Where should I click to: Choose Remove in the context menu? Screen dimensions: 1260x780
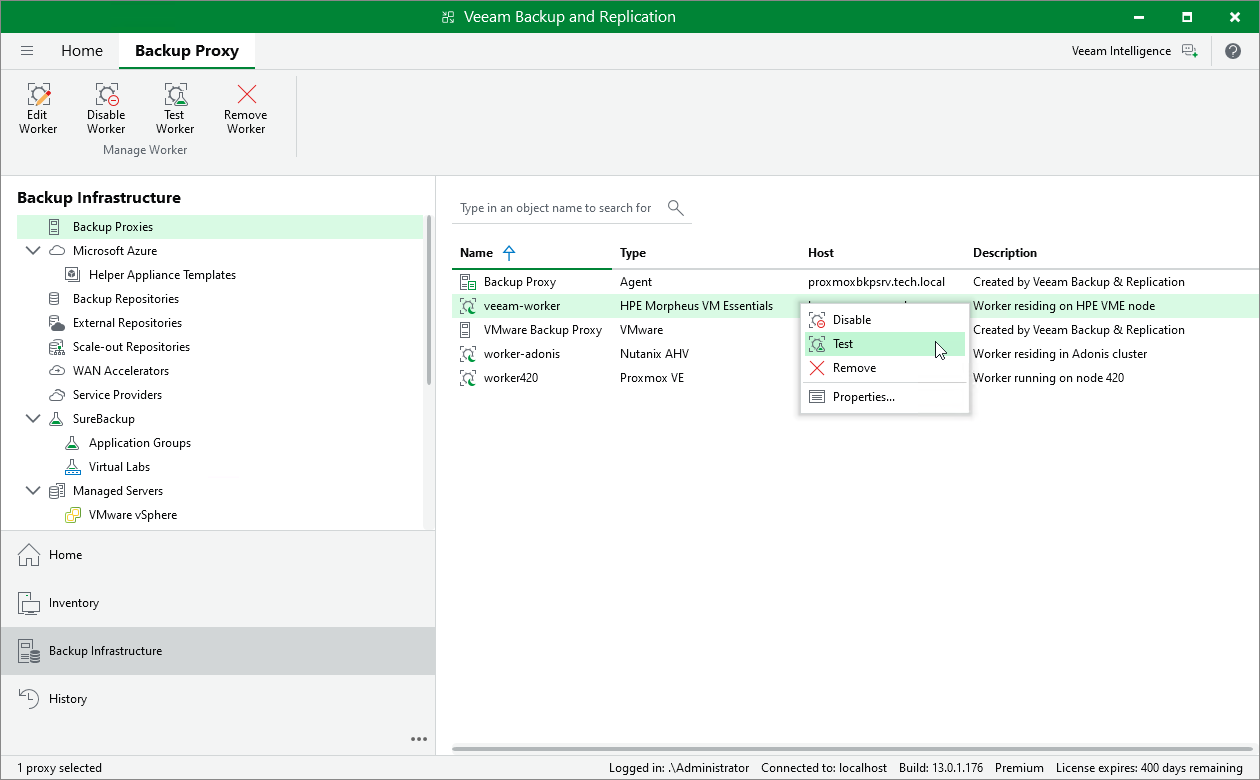click(x=885, y=368)
